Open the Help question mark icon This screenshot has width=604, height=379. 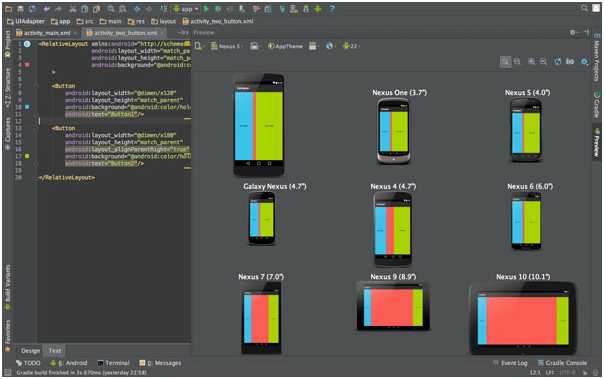point(332,8)
